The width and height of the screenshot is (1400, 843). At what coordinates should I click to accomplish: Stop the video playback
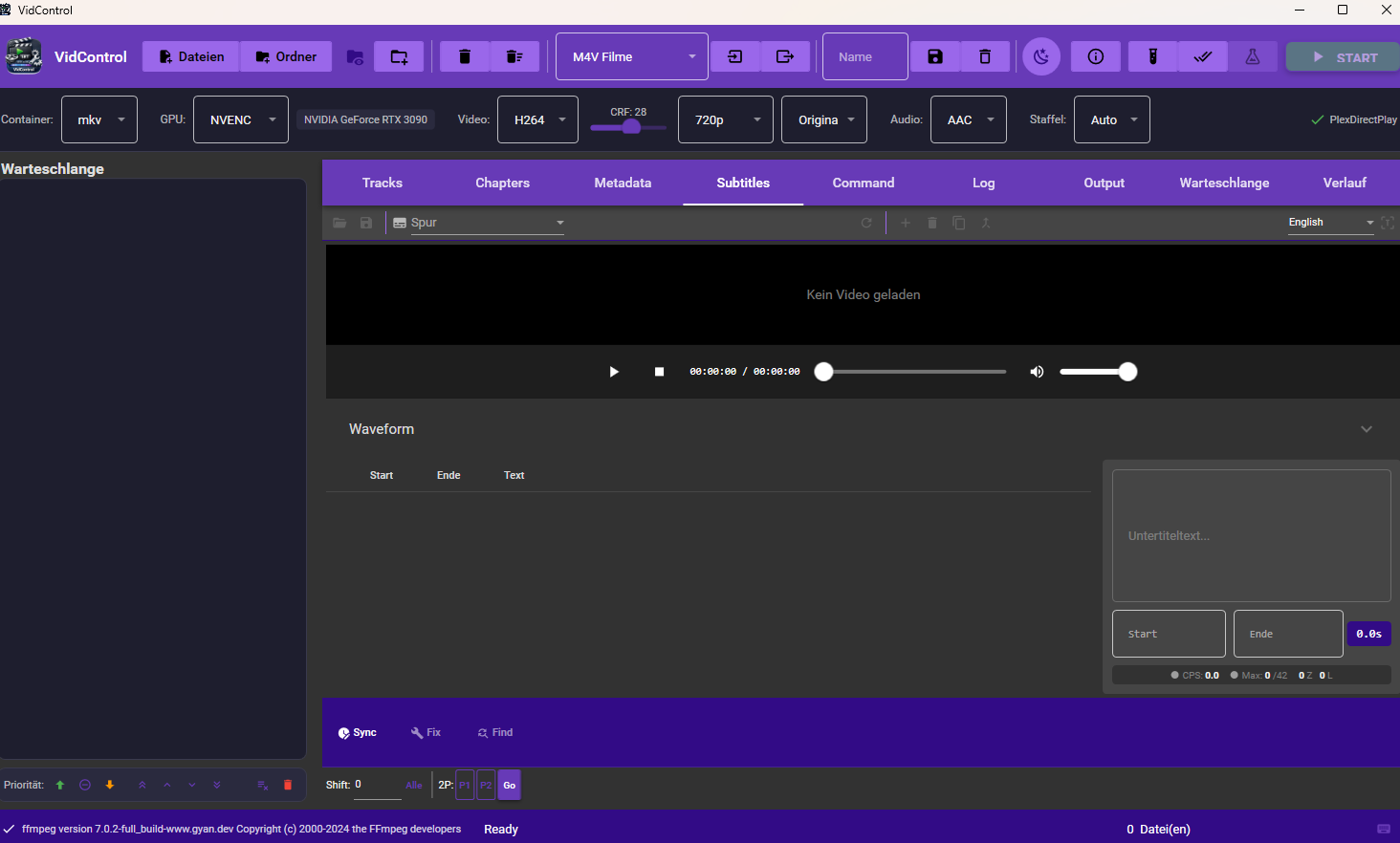pyautogui.click(x=659, y=372)
